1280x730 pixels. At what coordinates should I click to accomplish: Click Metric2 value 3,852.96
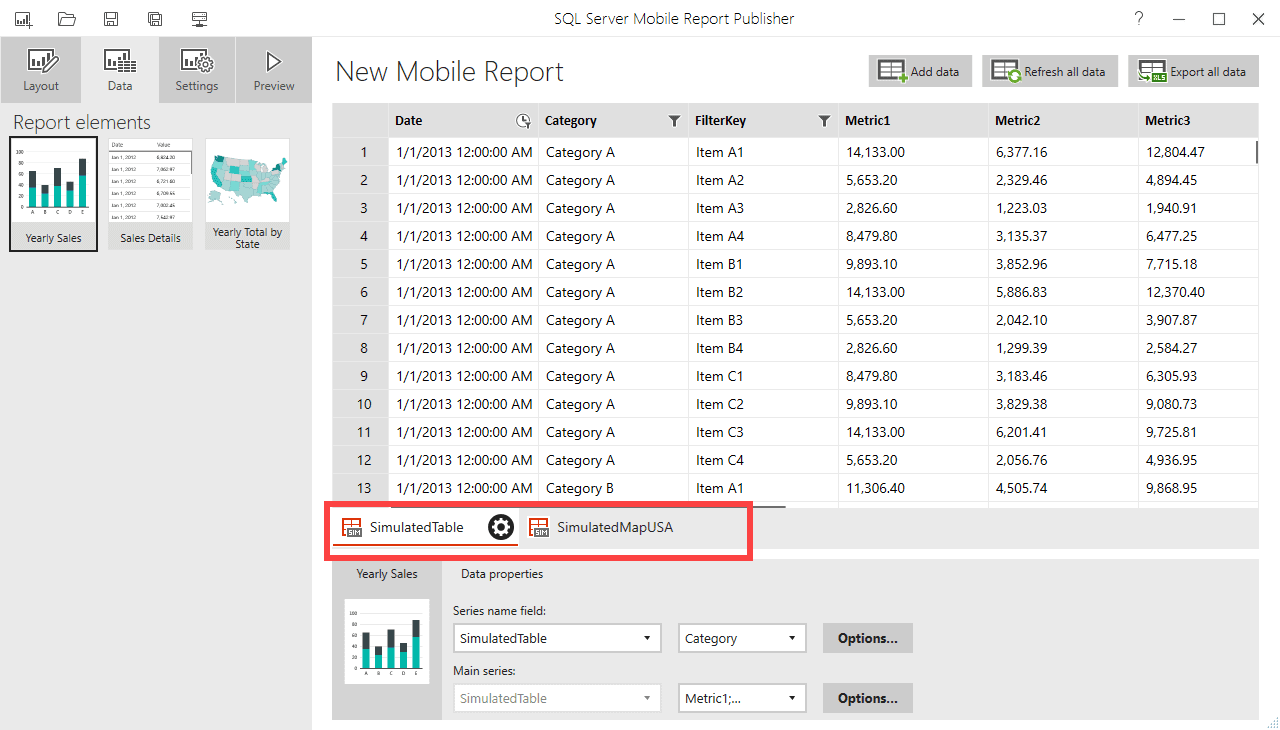(x=1063, y=264)
